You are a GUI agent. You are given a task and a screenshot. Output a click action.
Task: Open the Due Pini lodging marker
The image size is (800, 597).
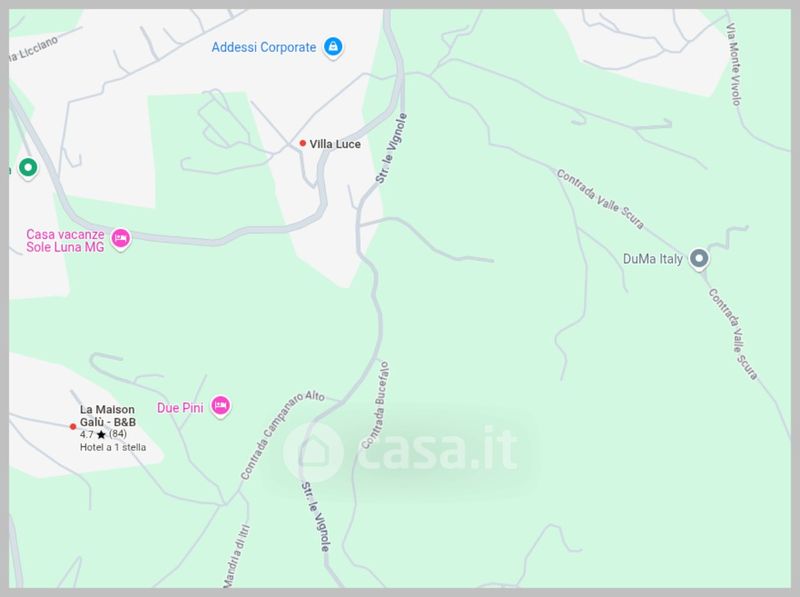[220, 406]
